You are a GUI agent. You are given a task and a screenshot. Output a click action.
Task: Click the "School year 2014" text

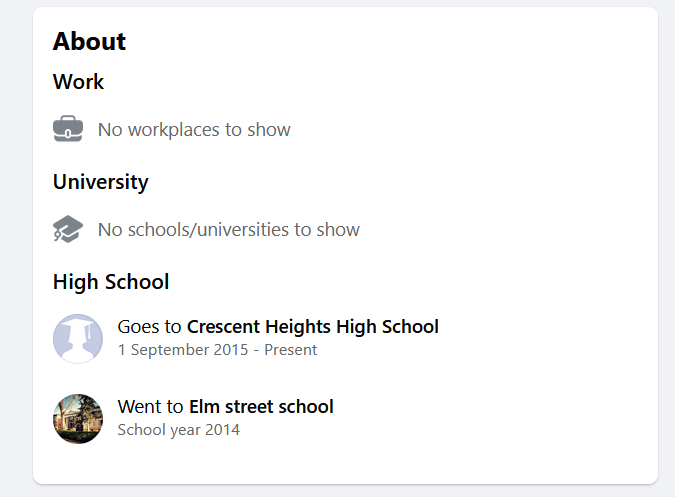coord(178,430)
